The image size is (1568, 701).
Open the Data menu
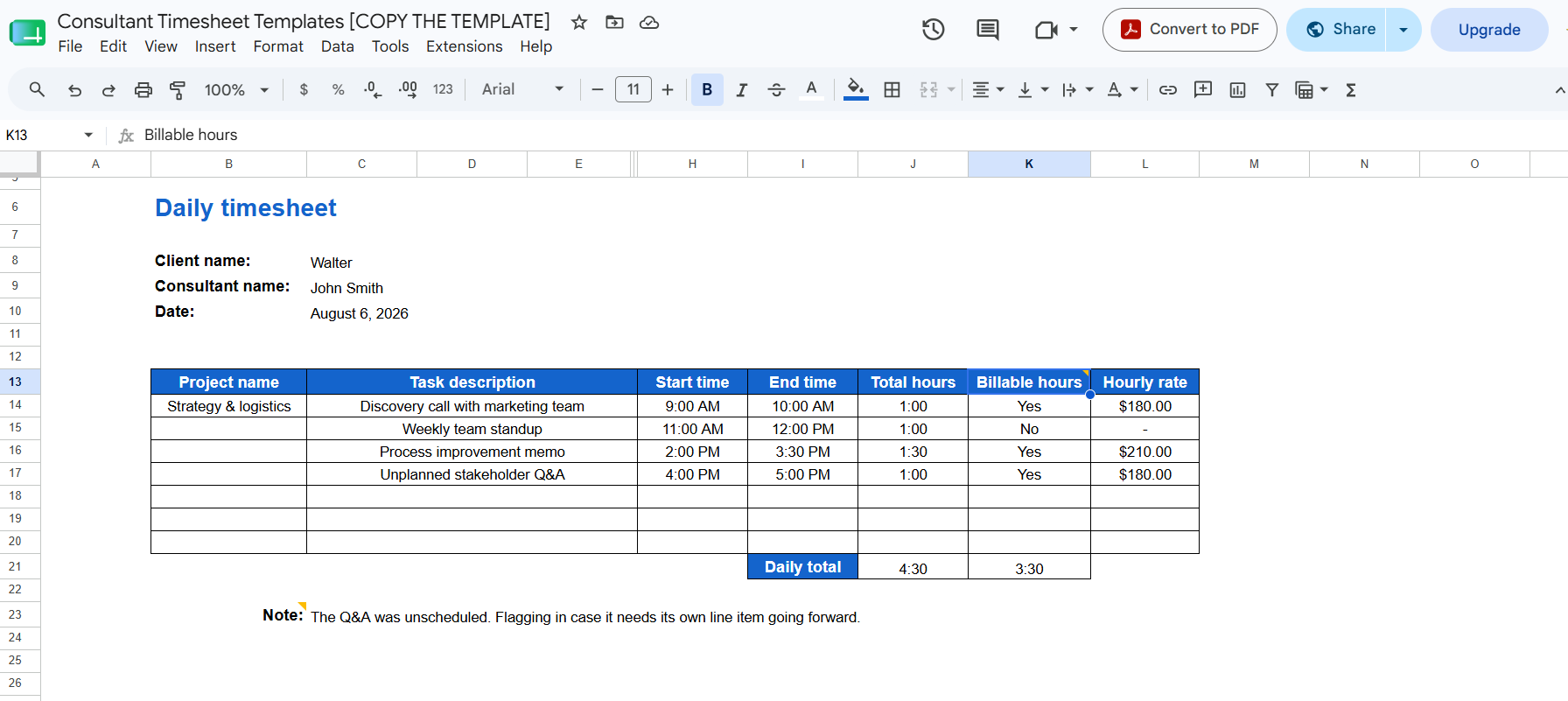click(x=338, y=46)
